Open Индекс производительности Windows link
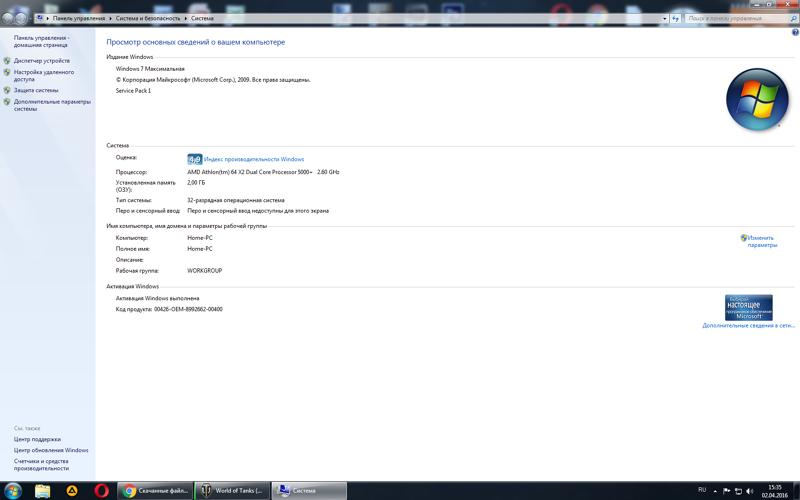800x500 pixels. pyautogui.click(x=254, y=159)
